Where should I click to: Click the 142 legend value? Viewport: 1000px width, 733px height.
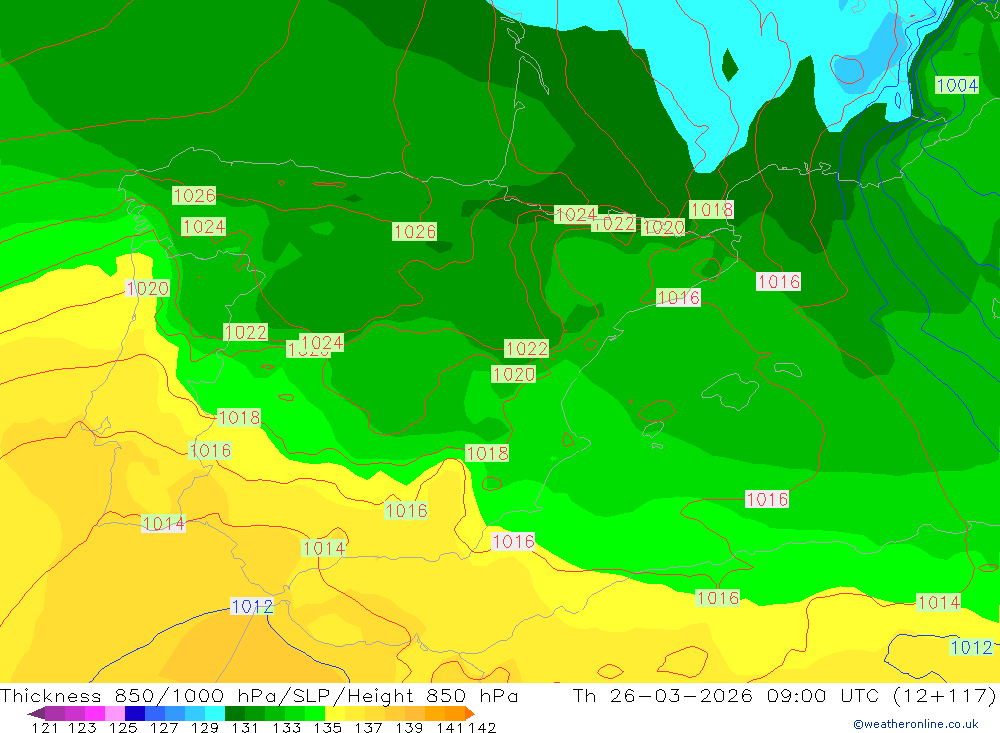[x=482, y=727]
